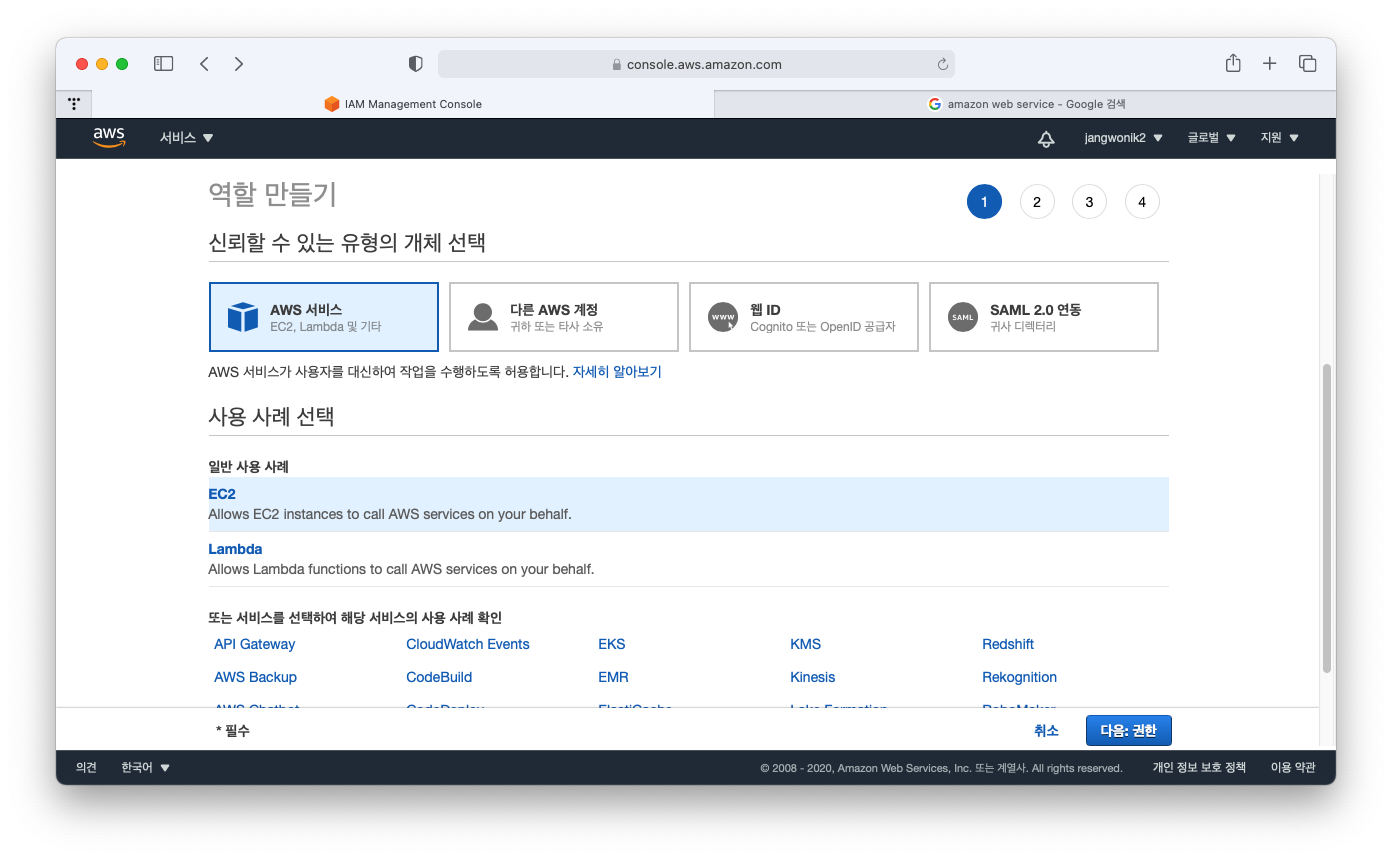Open 개인 정보 보호 정책 link
Screen dimensions: 1392x859
tap(1199, 768)
